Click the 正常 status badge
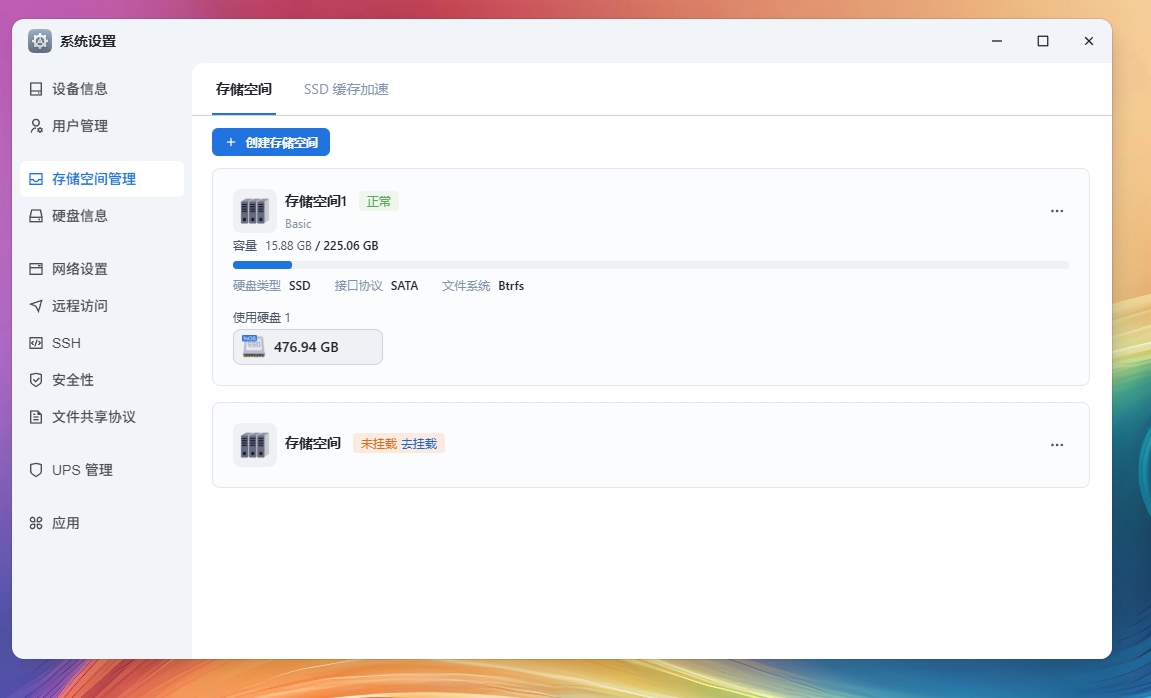1151x698 pixels. pyautogui.click(x=379, y=201)
